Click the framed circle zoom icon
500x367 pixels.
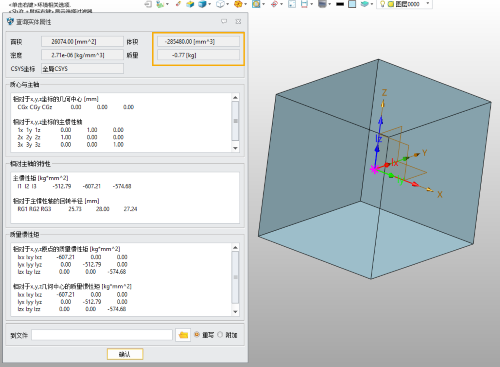coord(256,4)
